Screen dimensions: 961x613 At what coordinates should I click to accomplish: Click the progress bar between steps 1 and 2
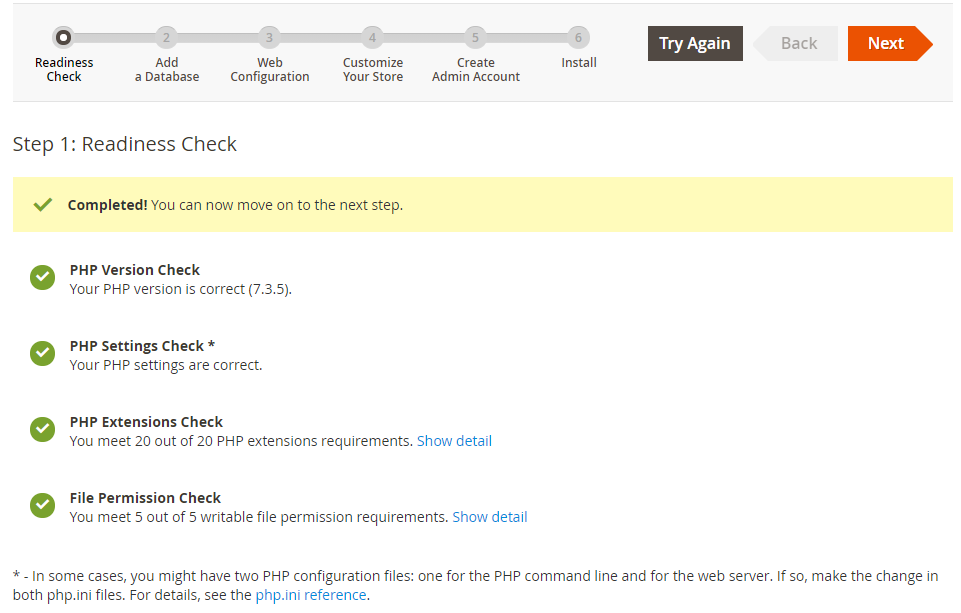tap(115, 38)
